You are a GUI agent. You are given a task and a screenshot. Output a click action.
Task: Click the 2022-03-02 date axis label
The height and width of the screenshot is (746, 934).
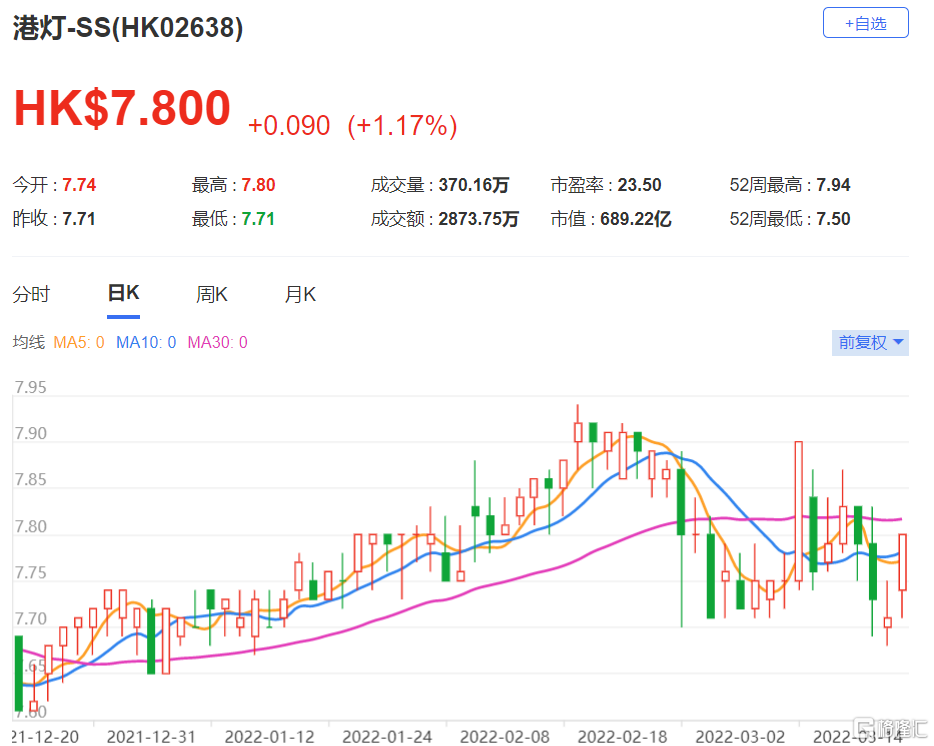pyautogui.click(x=740, y=736)
